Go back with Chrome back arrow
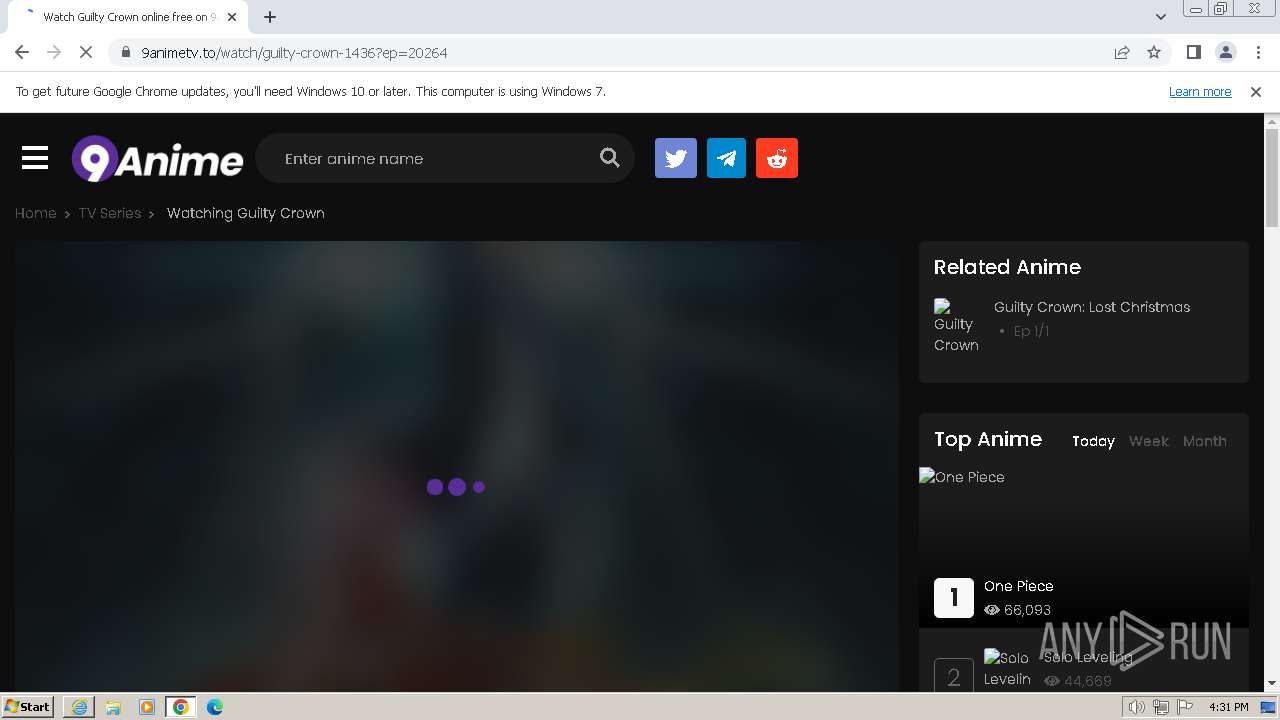 point(22,53)
